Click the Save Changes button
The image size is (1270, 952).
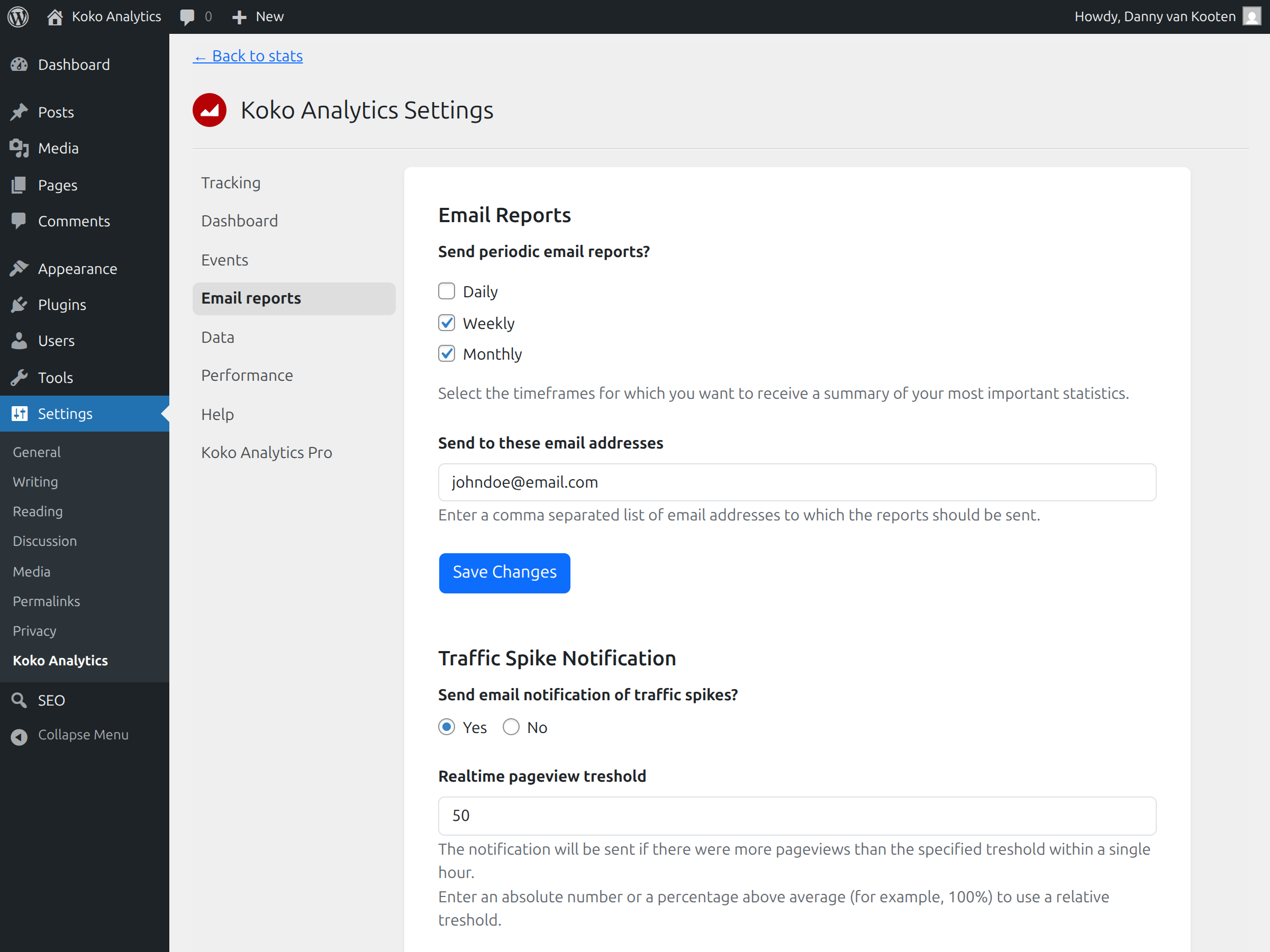504,572
